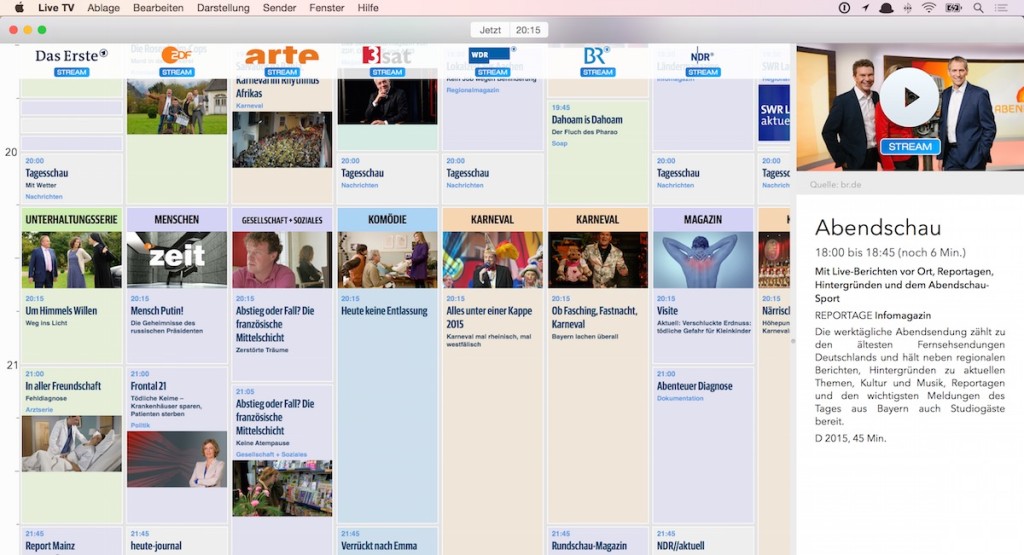Select Heute keine Entlassung thumbnail
The image size is (1024, 555).
[x=387, y=260]
